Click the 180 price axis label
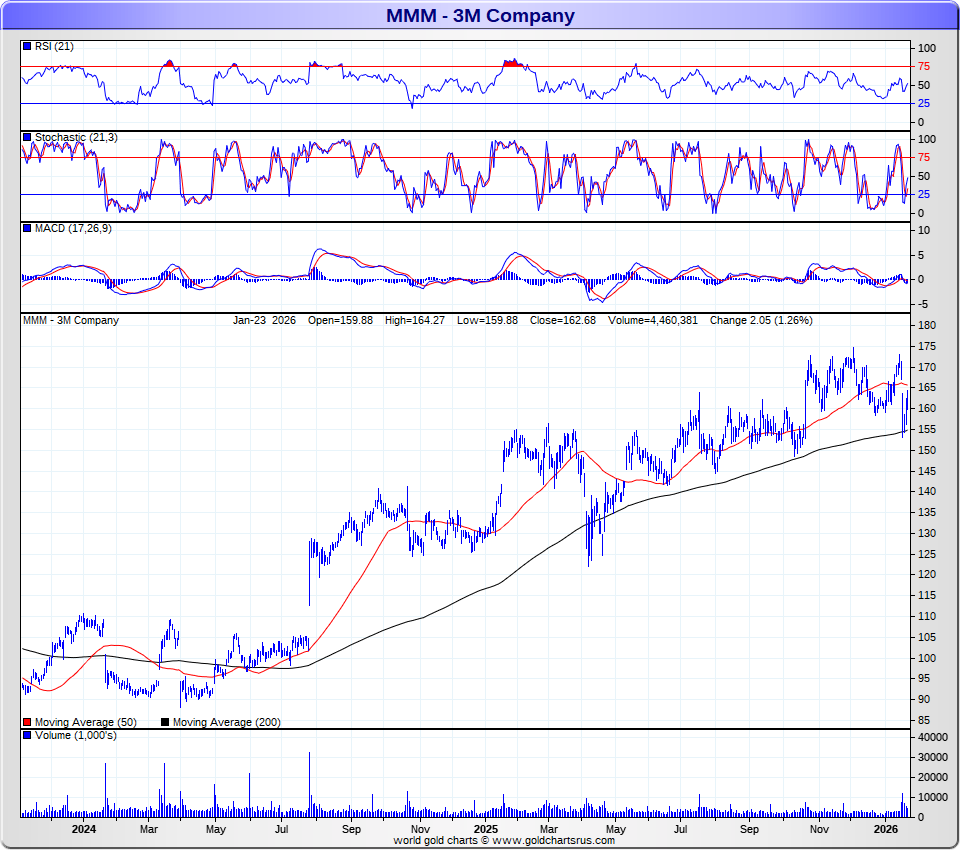Image resolution: width=960 pixels, height=850 pixels. click(x=927, y=325)
